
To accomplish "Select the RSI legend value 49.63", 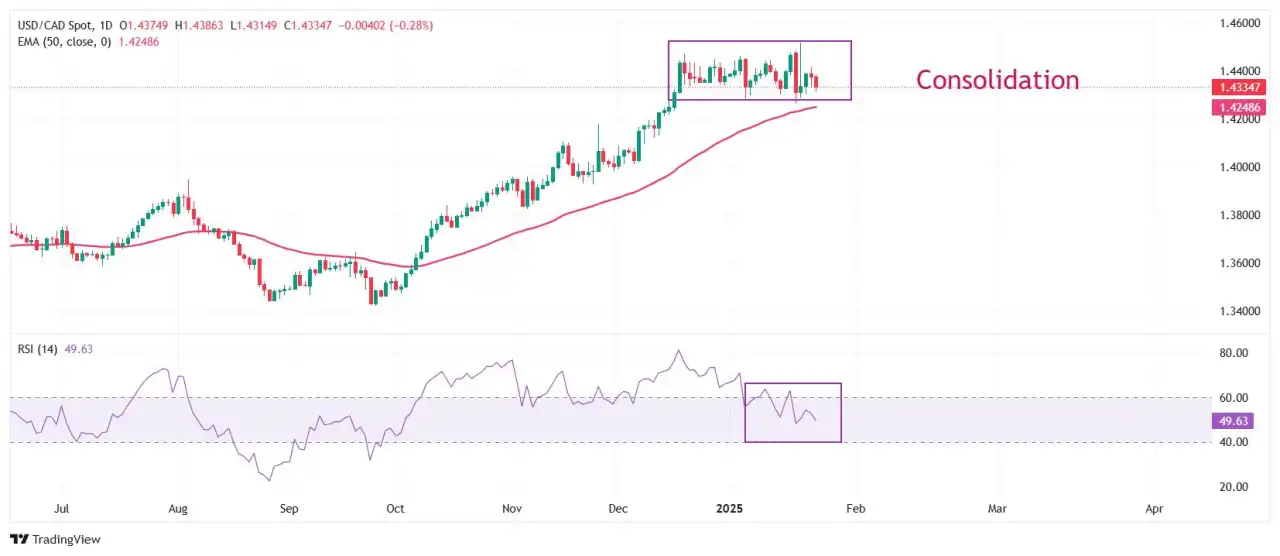I will point(81,349).
